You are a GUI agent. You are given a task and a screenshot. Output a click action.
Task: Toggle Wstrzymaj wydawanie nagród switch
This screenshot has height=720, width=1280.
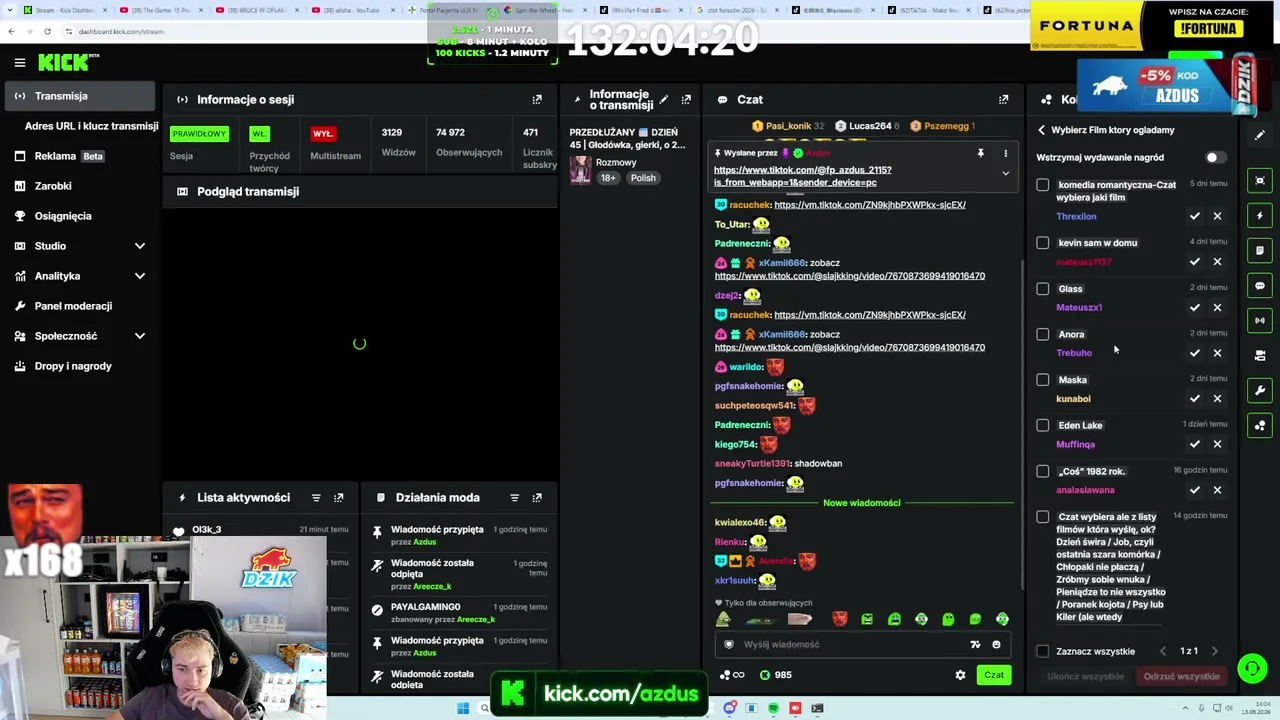[1215, 158]
